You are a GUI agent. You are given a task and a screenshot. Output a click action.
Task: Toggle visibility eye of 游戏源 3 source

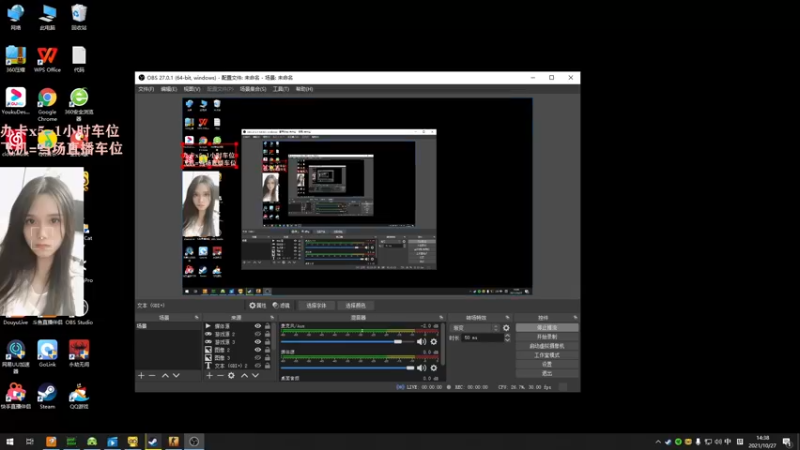click(258, 342)
